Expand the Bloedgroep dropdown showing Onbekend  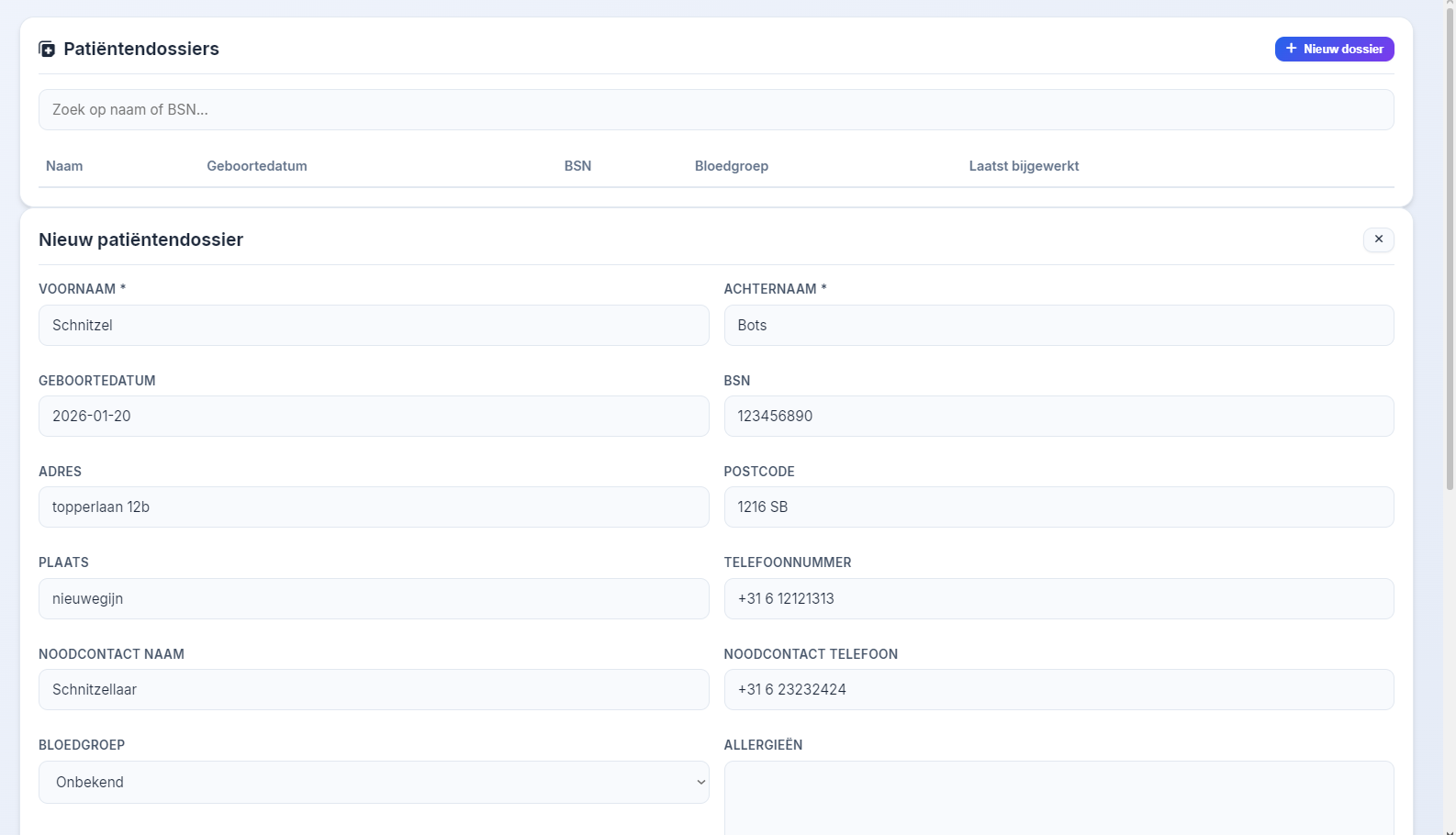[374, 783]
